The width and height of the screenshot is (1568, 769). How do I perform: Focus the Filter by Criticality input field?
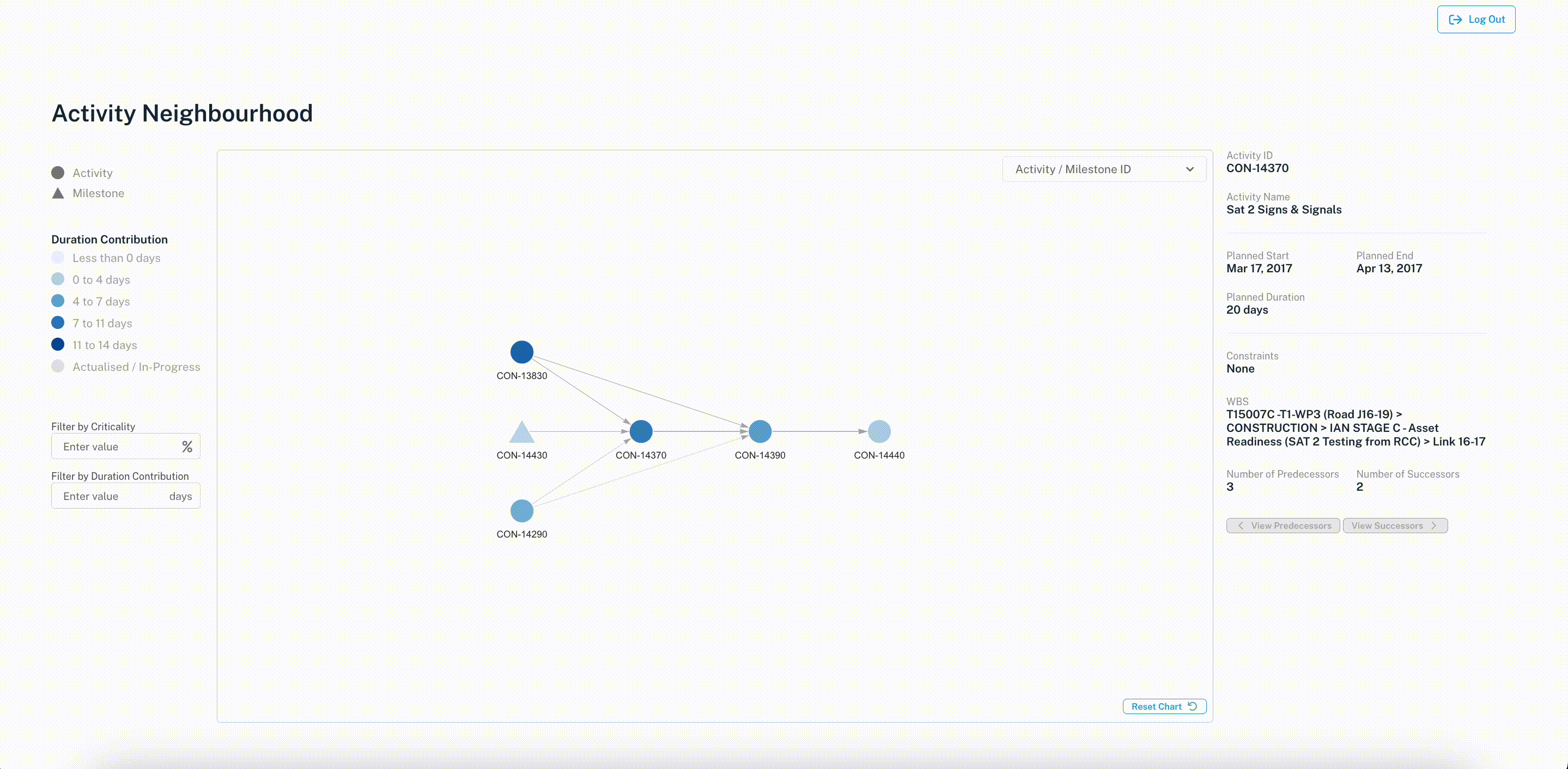coord(125,447)
